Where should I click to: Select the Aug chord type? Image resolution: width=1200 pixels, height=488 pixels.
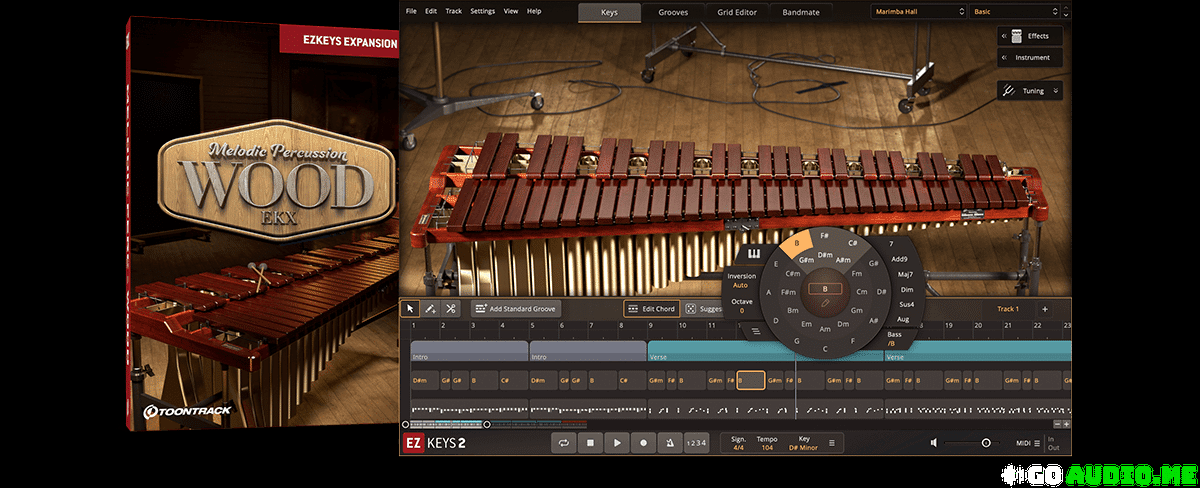[x=903, y=318]
